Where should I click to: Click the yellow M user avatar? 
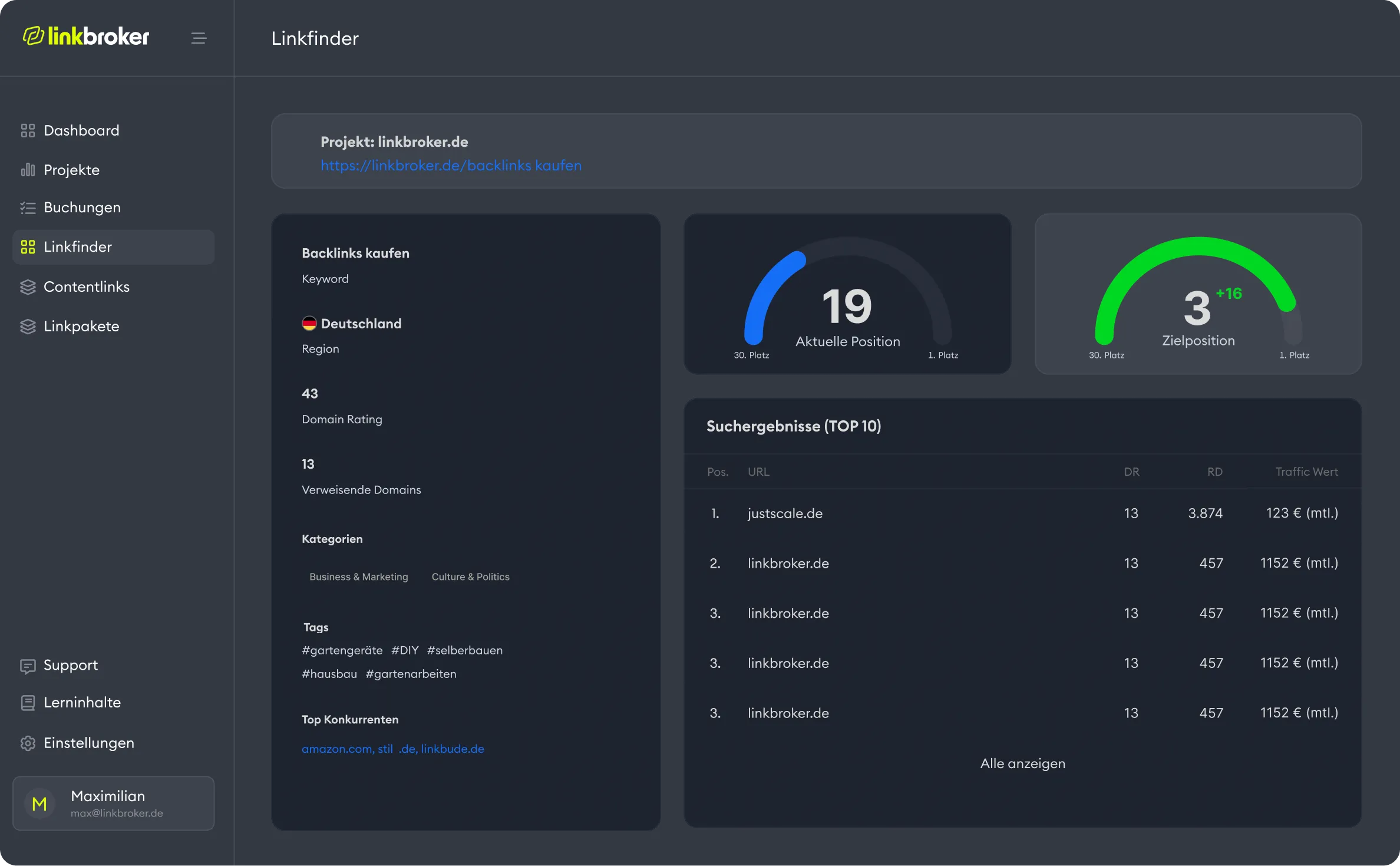point(39,804)
